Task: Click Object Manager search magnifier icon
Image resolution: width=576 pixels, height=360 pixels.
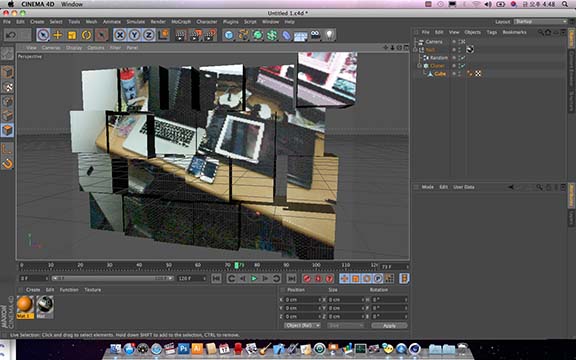Action: pyautogui.click(x=540, y=32)
